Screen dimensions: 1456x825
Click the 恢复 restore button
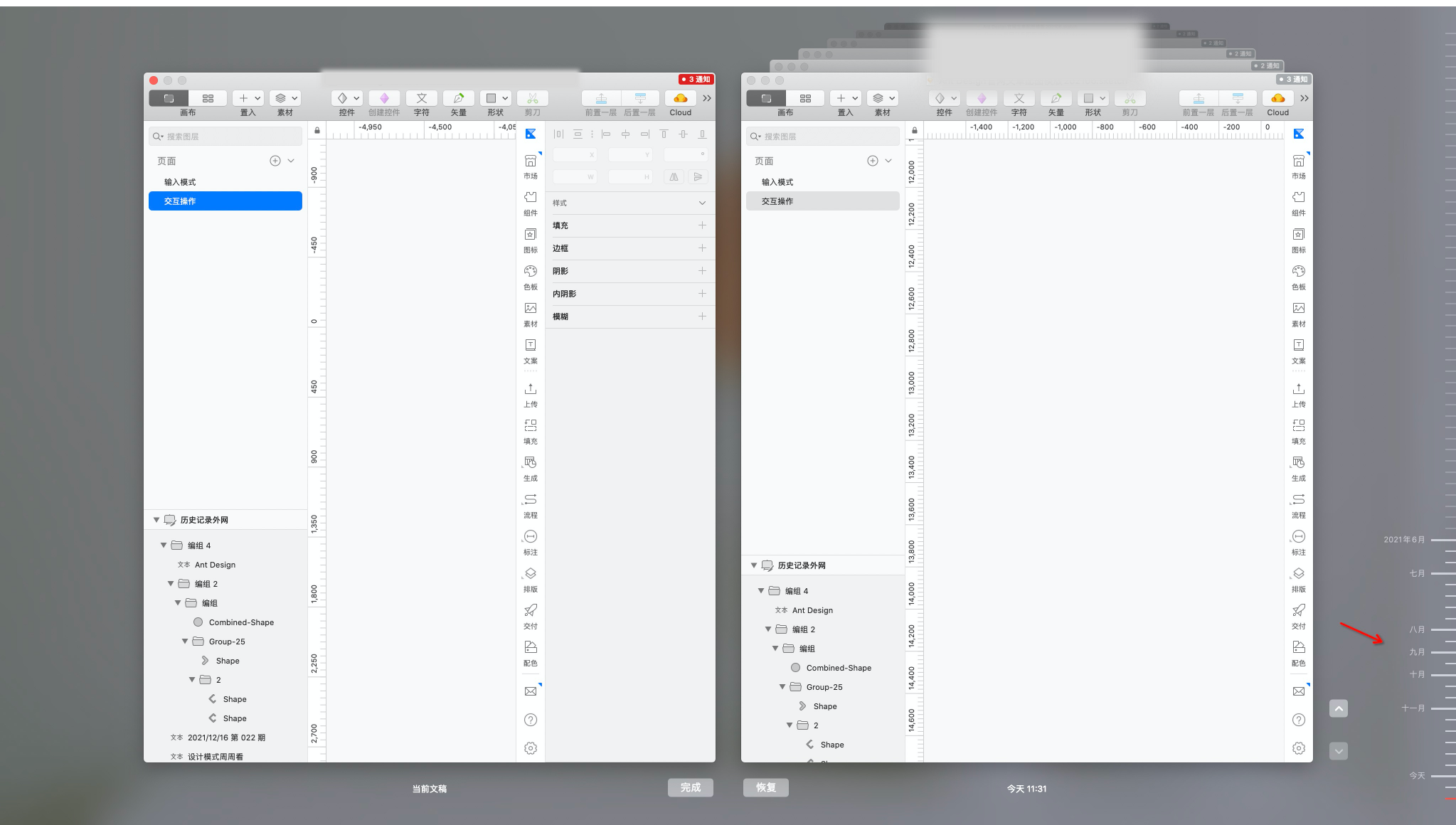tap(765, 787)
